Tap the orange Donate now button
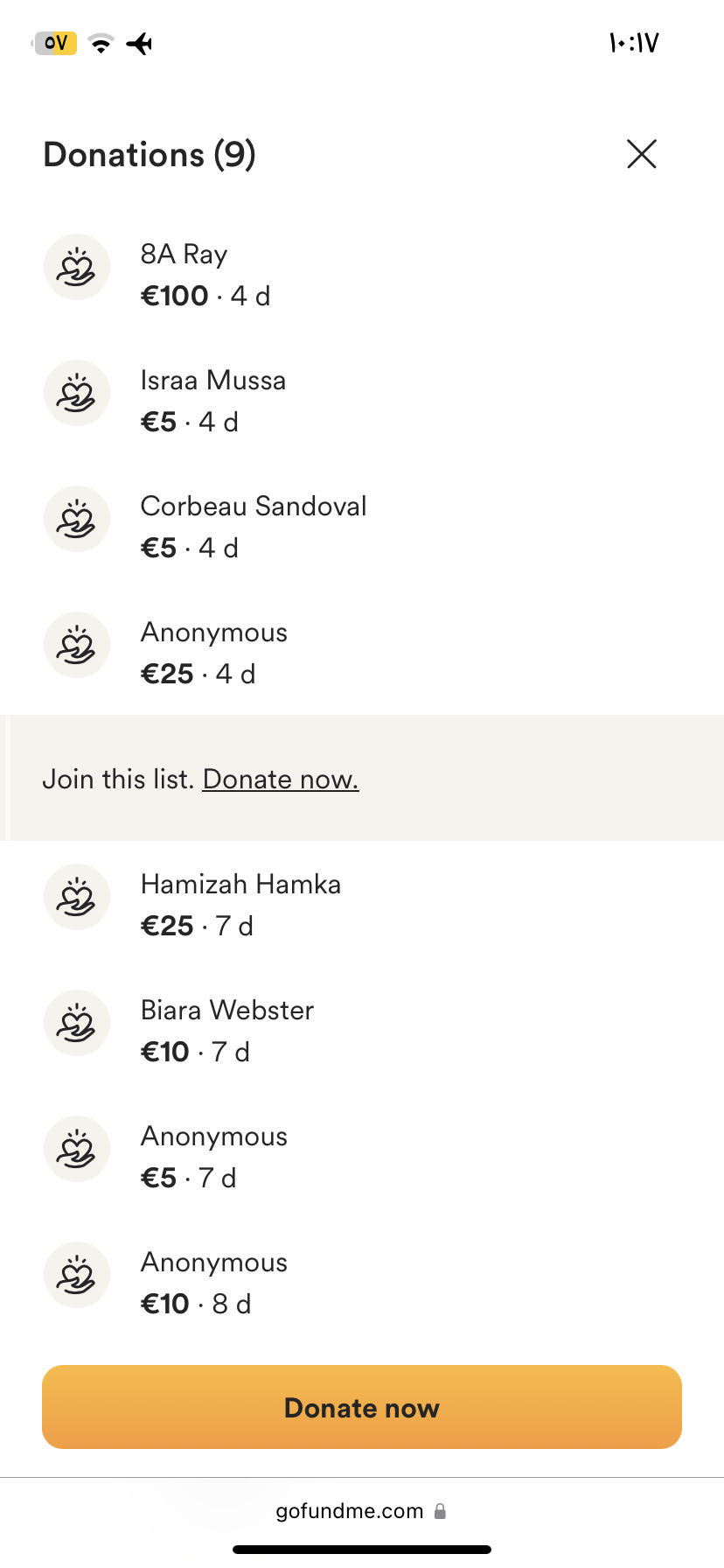The width and height of the screenshot is (724, 1568). [x=362, y=1407]
